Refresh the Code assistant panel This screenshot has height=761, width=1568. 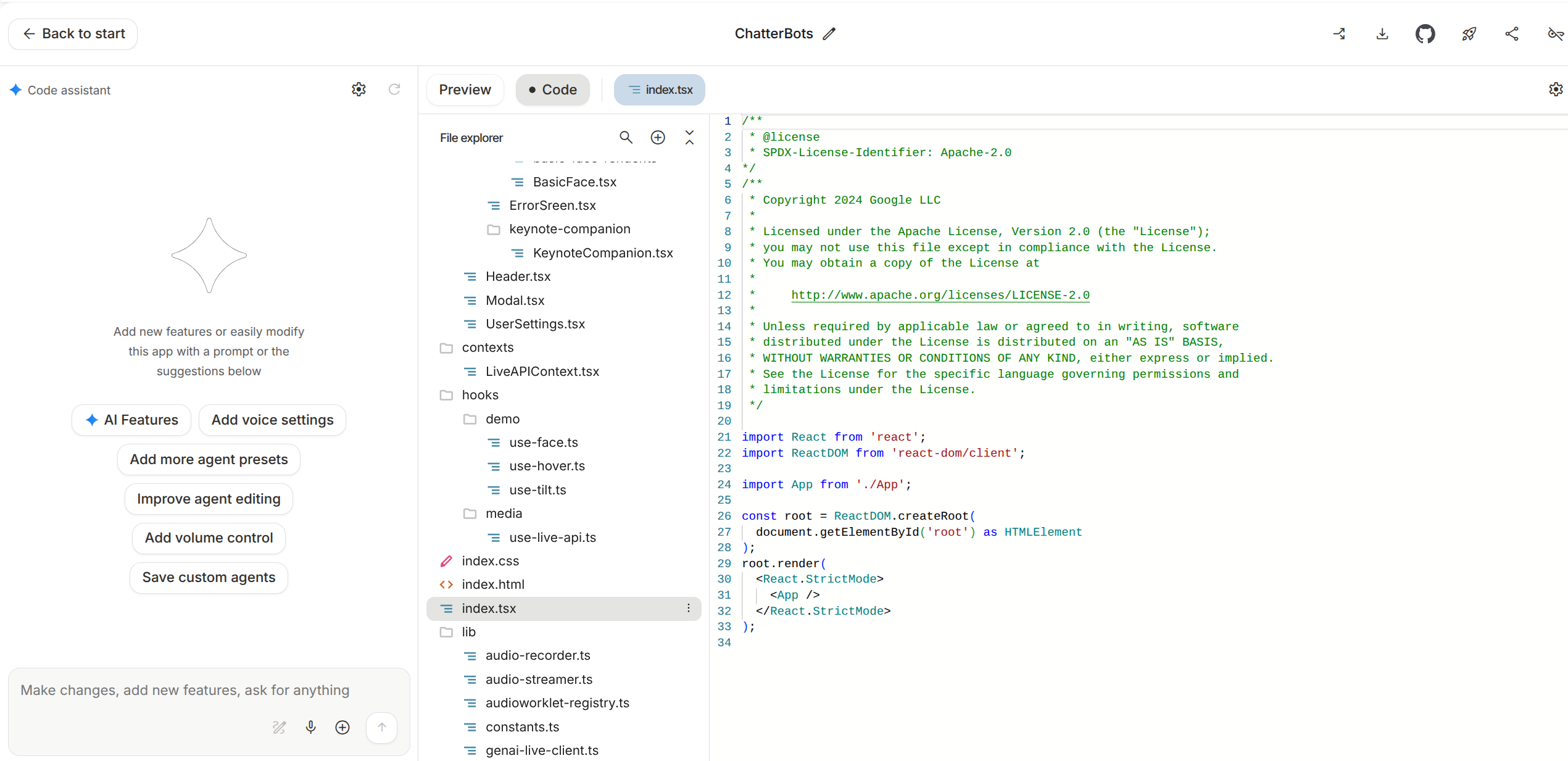click(395, 89)
